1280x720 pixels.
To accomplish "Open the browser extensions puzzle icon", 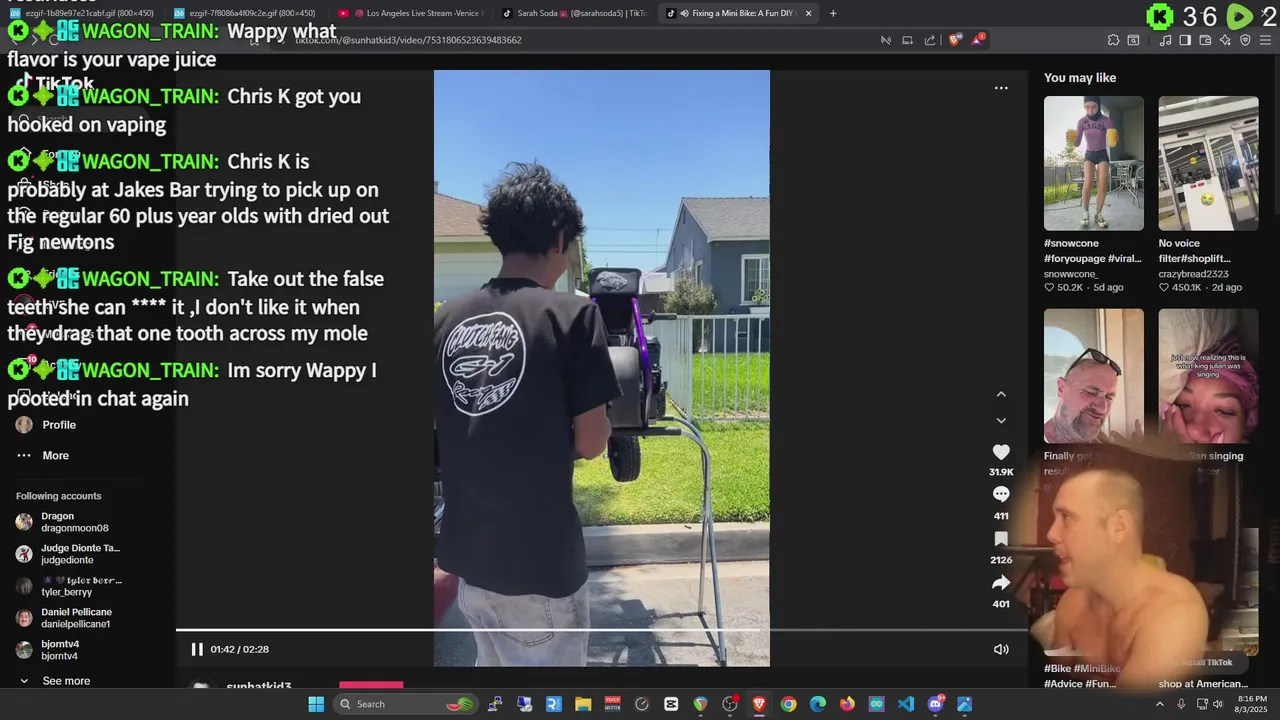I will pos(1113,40).
